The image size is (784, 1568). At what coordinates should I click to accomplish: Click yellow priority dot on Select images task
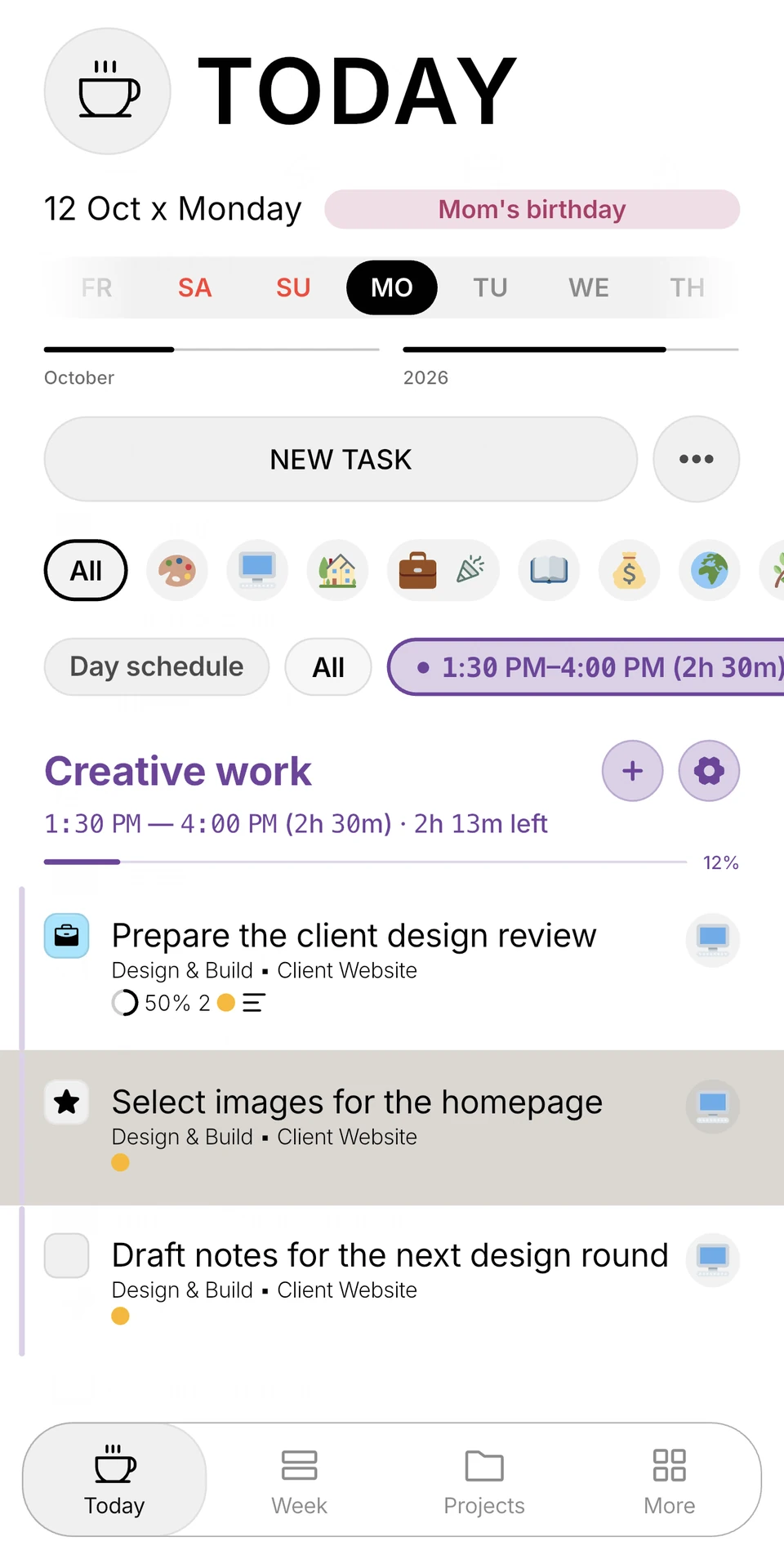120,1162
